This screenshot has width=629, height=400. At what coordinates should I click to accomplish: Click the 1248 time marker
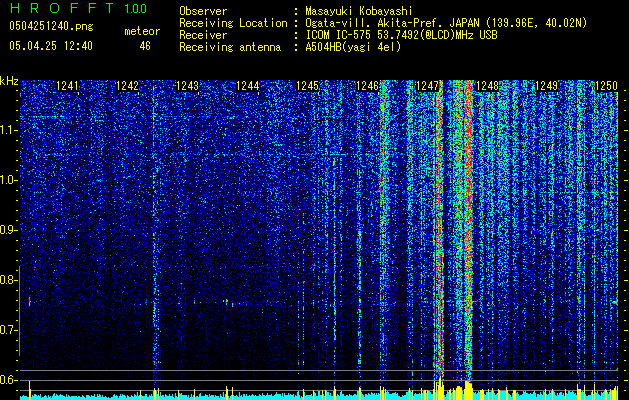487,86
